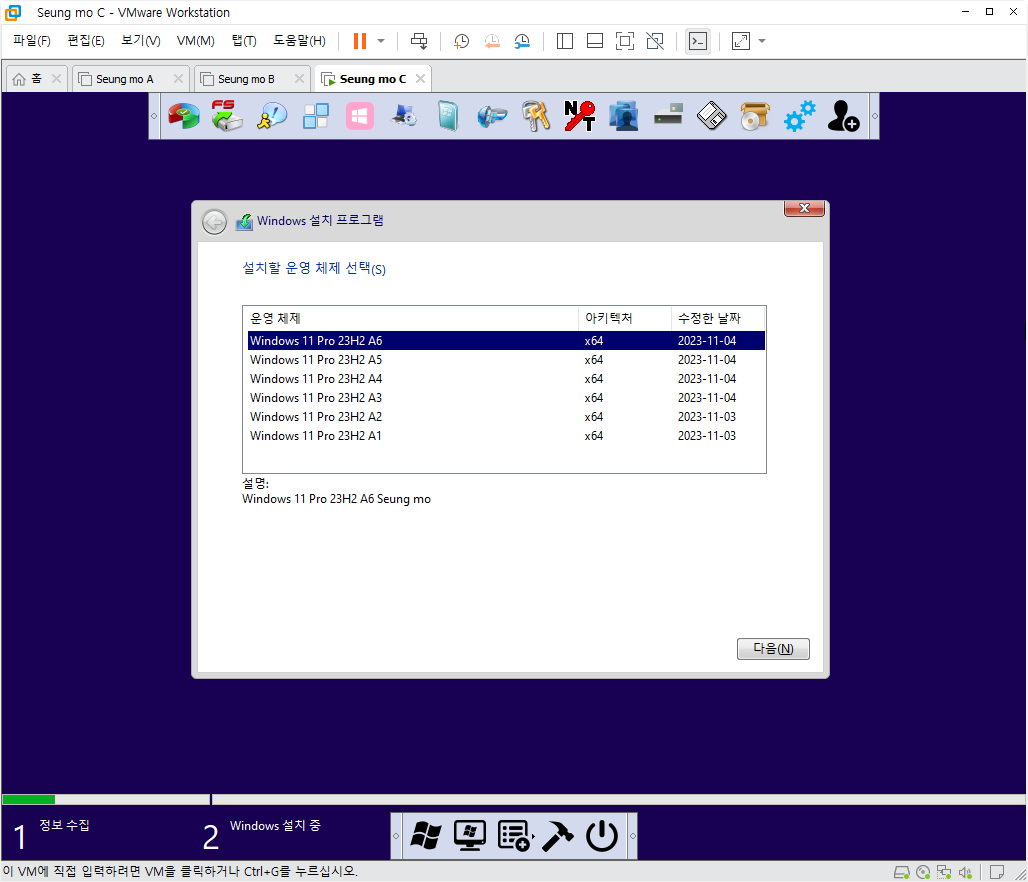This screenshot has height=882, width=1028.
Task: Open the VM(M) menu
Action: 195,41
